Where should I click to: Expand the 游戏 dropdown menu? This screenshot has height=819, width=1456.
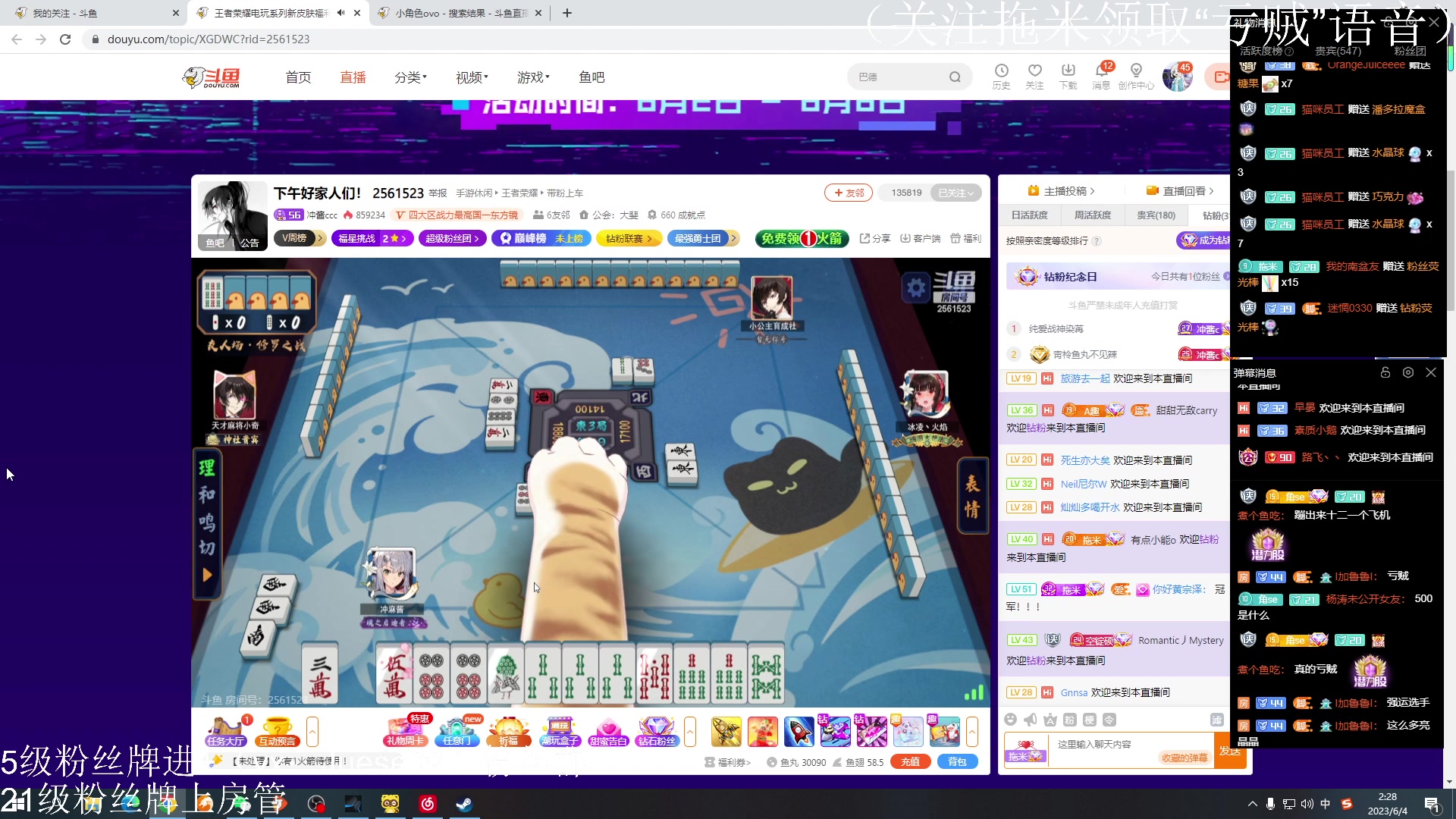pos(533,77)
